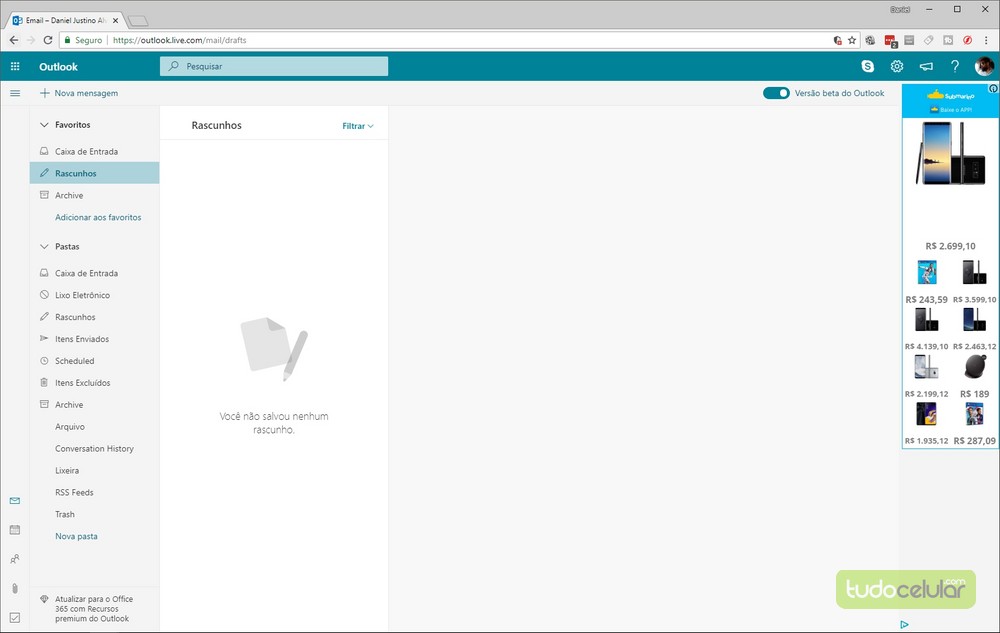The height and width of the screenshot is (633, 1000).
Task: Open the app launcher grid icon
Action: 15,67
